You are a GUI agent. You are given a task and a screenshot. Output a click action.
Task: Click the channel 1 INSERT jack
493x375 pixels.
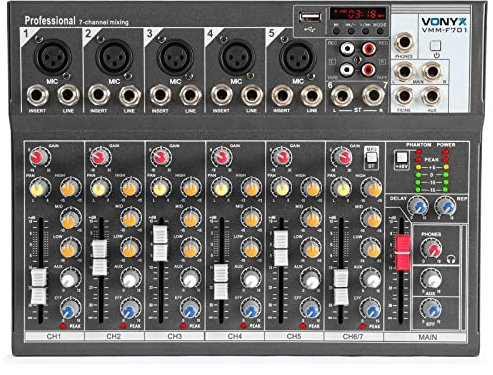point(37,95)
